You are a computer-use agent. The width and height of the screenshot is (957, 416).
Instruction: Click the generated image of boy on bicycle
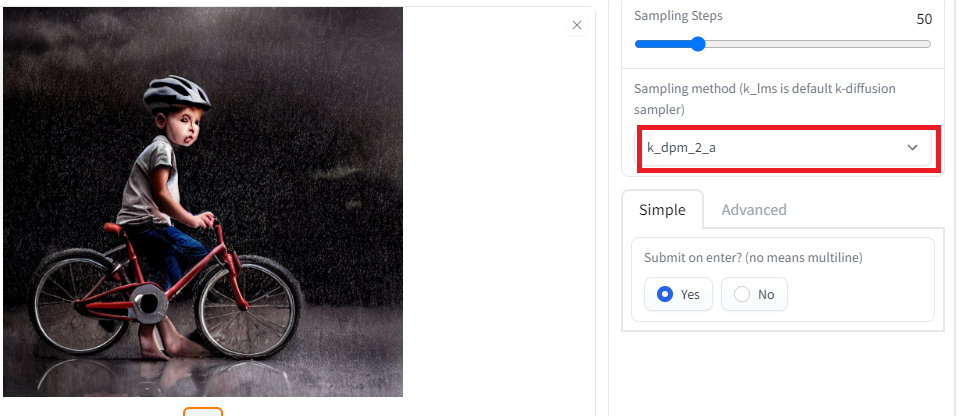(203, 202)
